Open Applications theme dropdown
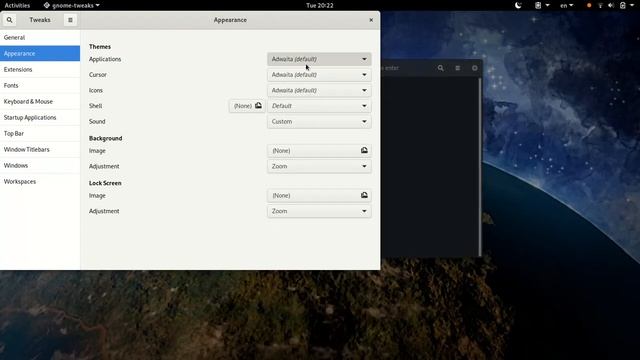 (319, 59)
